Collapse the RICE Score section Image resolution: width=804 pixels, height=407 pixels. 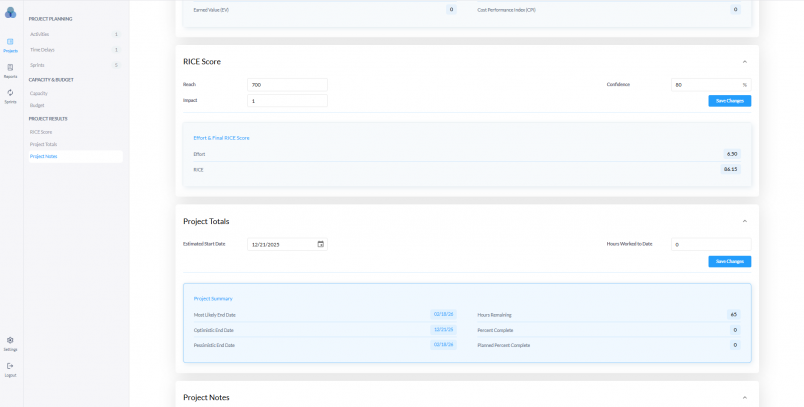click(x=744, y=61)
